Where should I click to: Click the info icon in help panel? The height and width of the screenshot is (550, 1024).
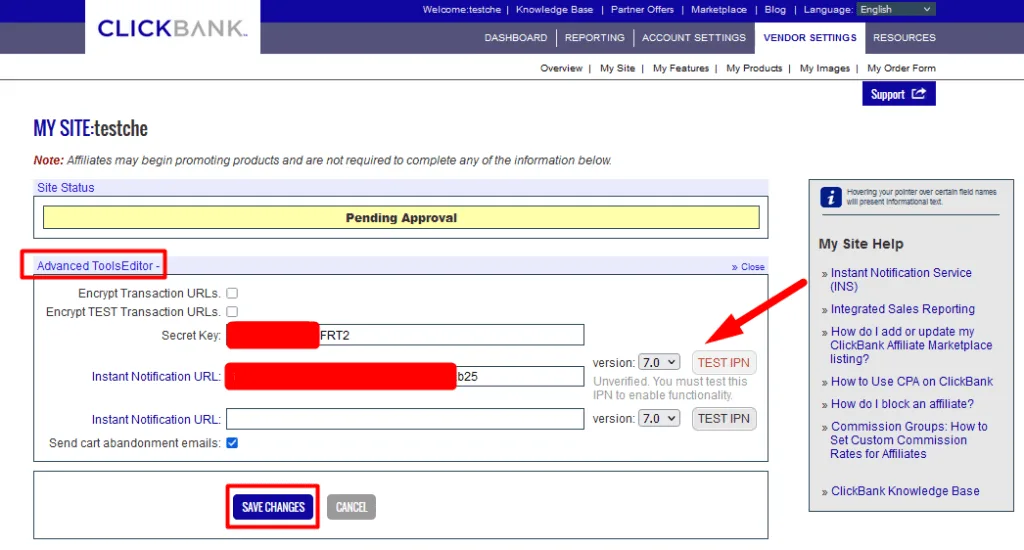tap(831, 197)
